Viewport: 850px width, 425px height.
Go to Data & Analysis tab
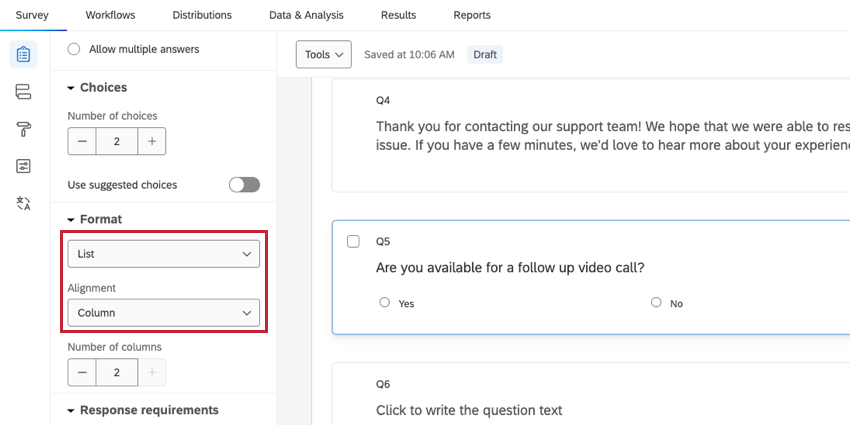(x=306, y=15)
